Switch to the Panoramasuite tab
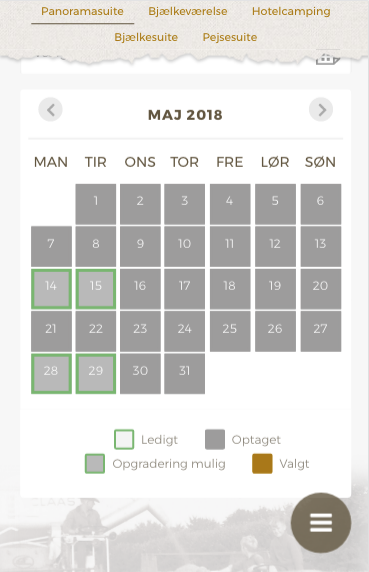 pos(82,11)
